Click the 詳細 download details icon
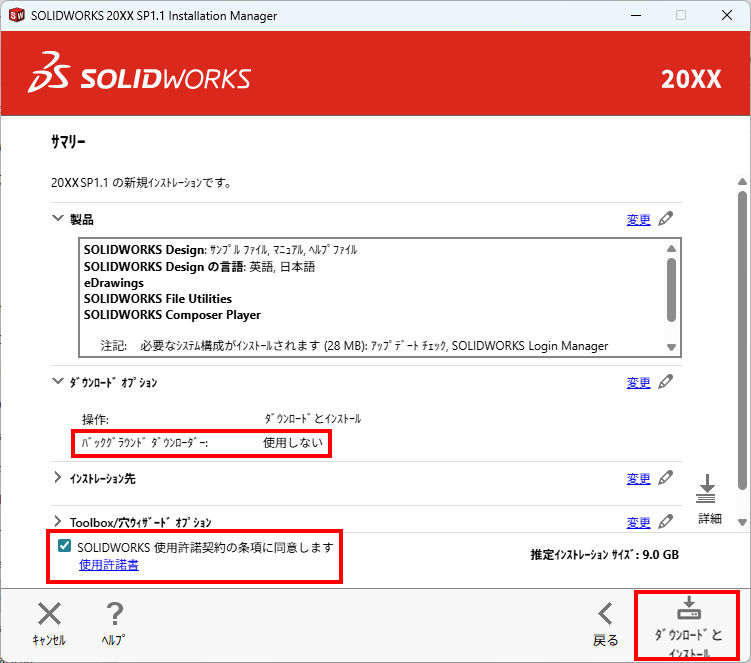Viewport: 751px width, 663px height. [706, 489]
